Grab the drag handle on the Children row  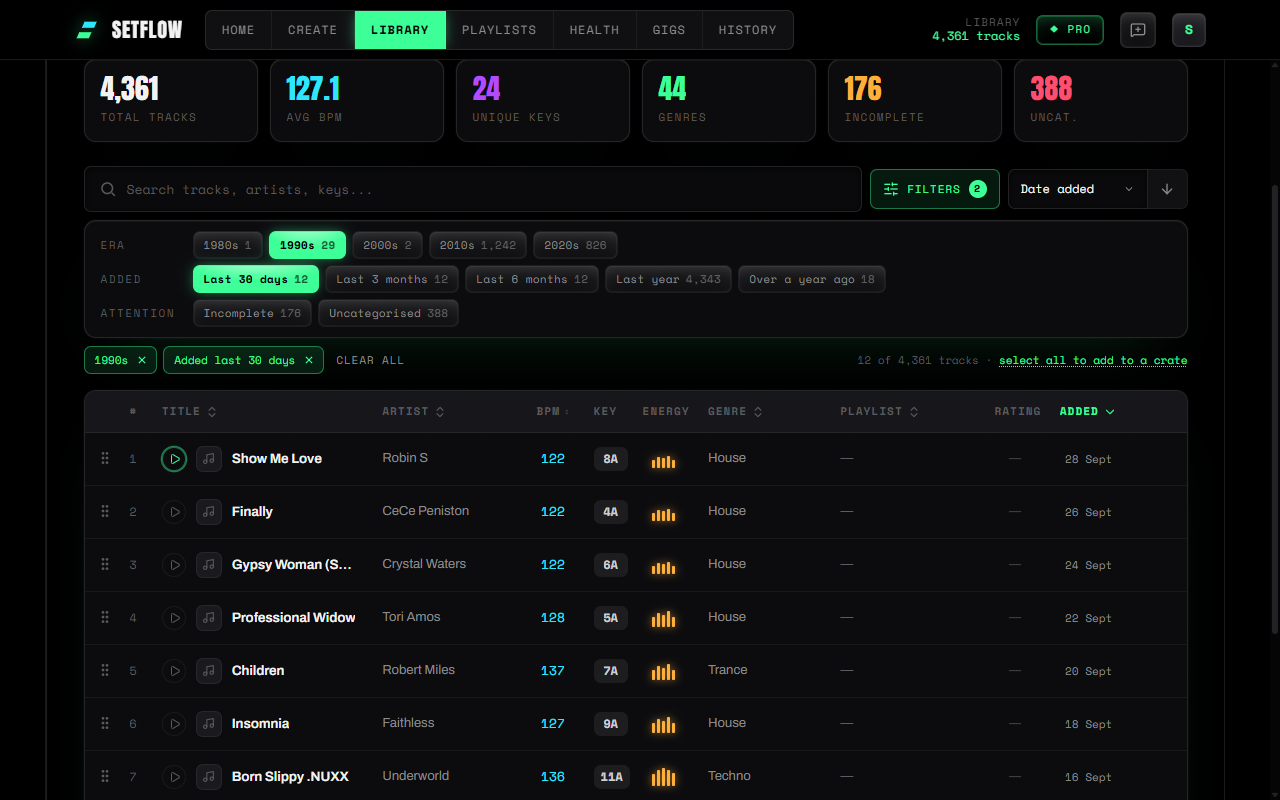[105, 670]
